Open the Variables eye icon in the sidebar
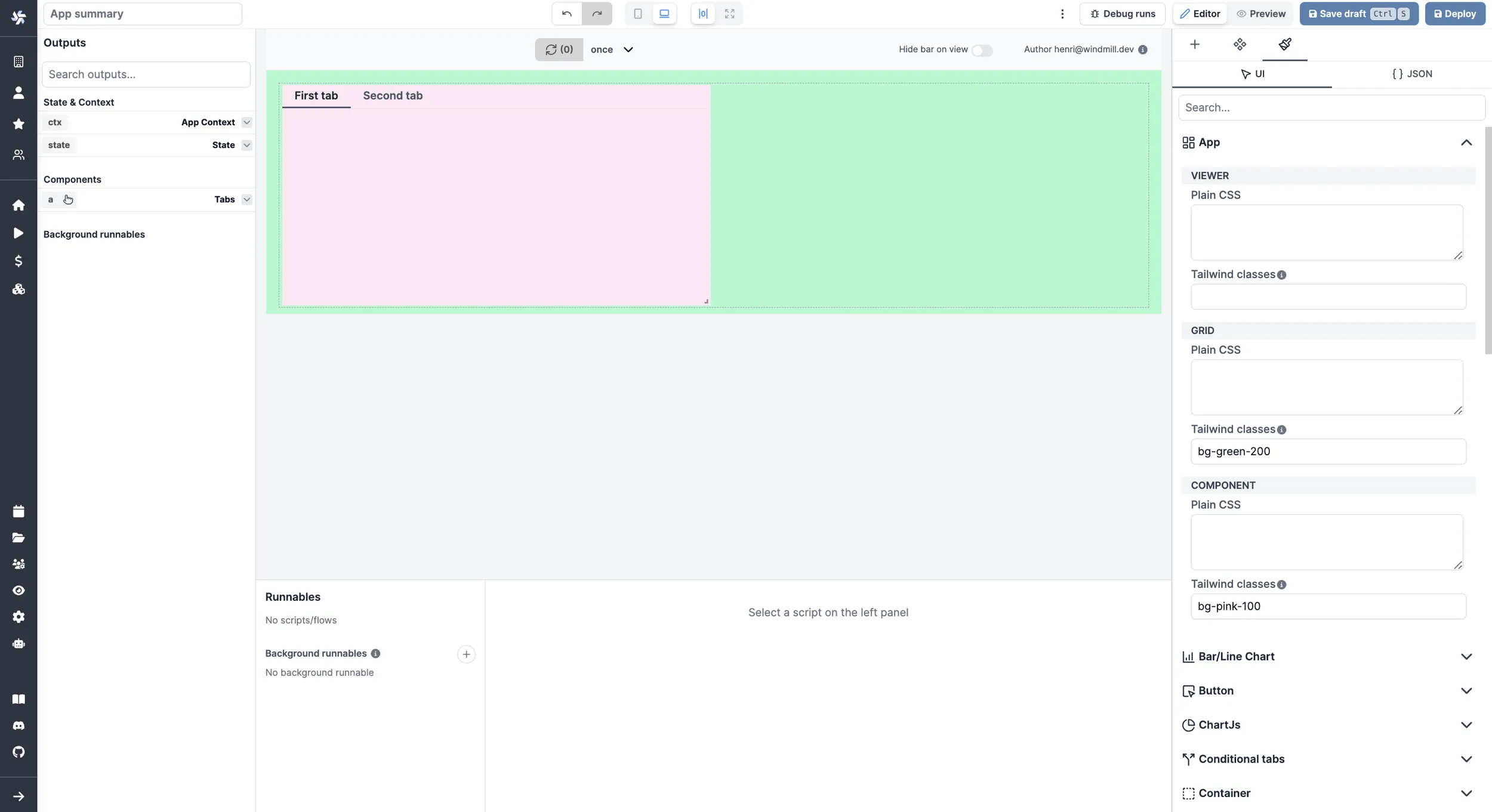This screenshot has width=1492, height=812. pyautogui.click(x=18, y=590)
